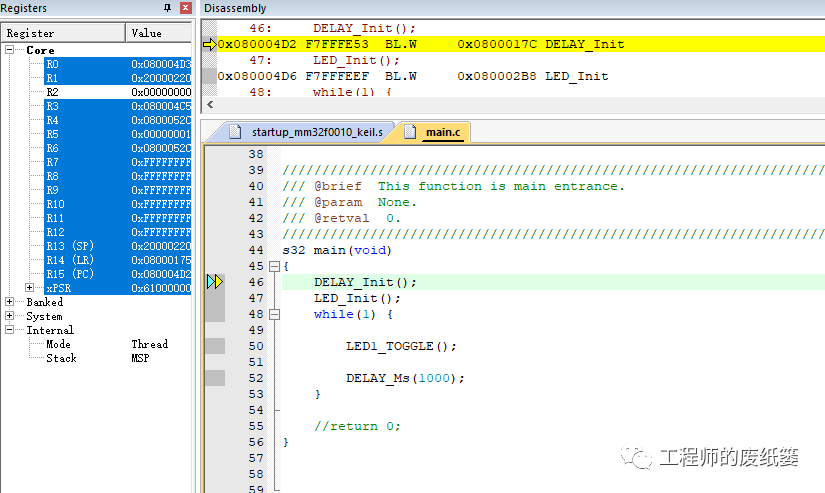Select register R4 row
Screen dimensions: 825x493
point(117,120)
